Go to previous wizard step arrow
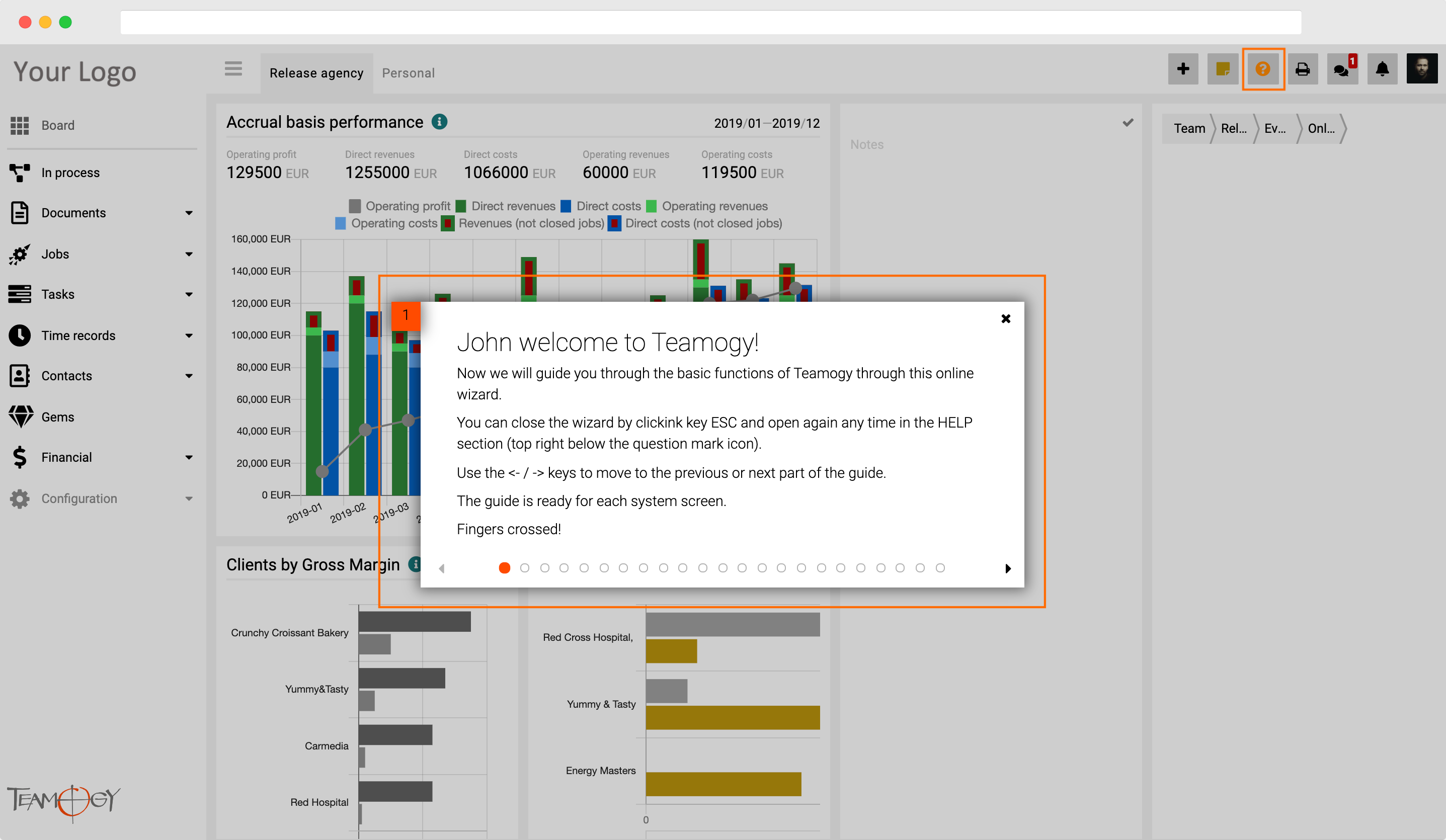 [x=441, y=568]
